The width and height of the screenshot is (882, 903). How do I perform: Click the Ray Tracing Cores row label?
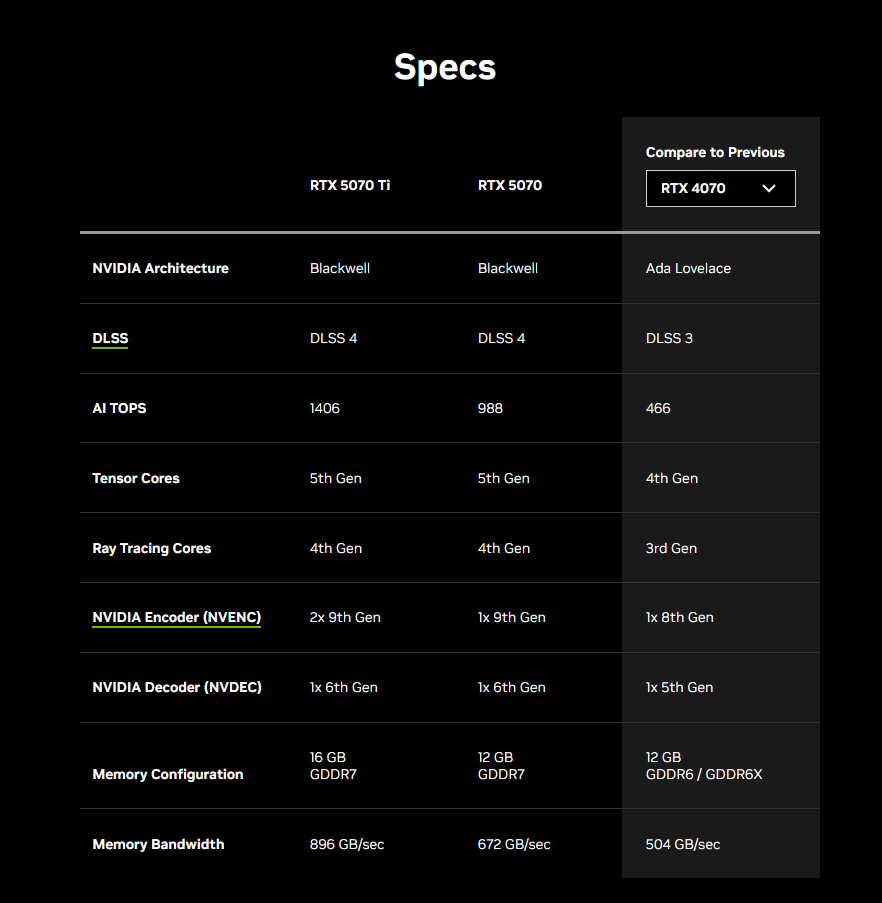pyautogui.click(x=152, y=548)
